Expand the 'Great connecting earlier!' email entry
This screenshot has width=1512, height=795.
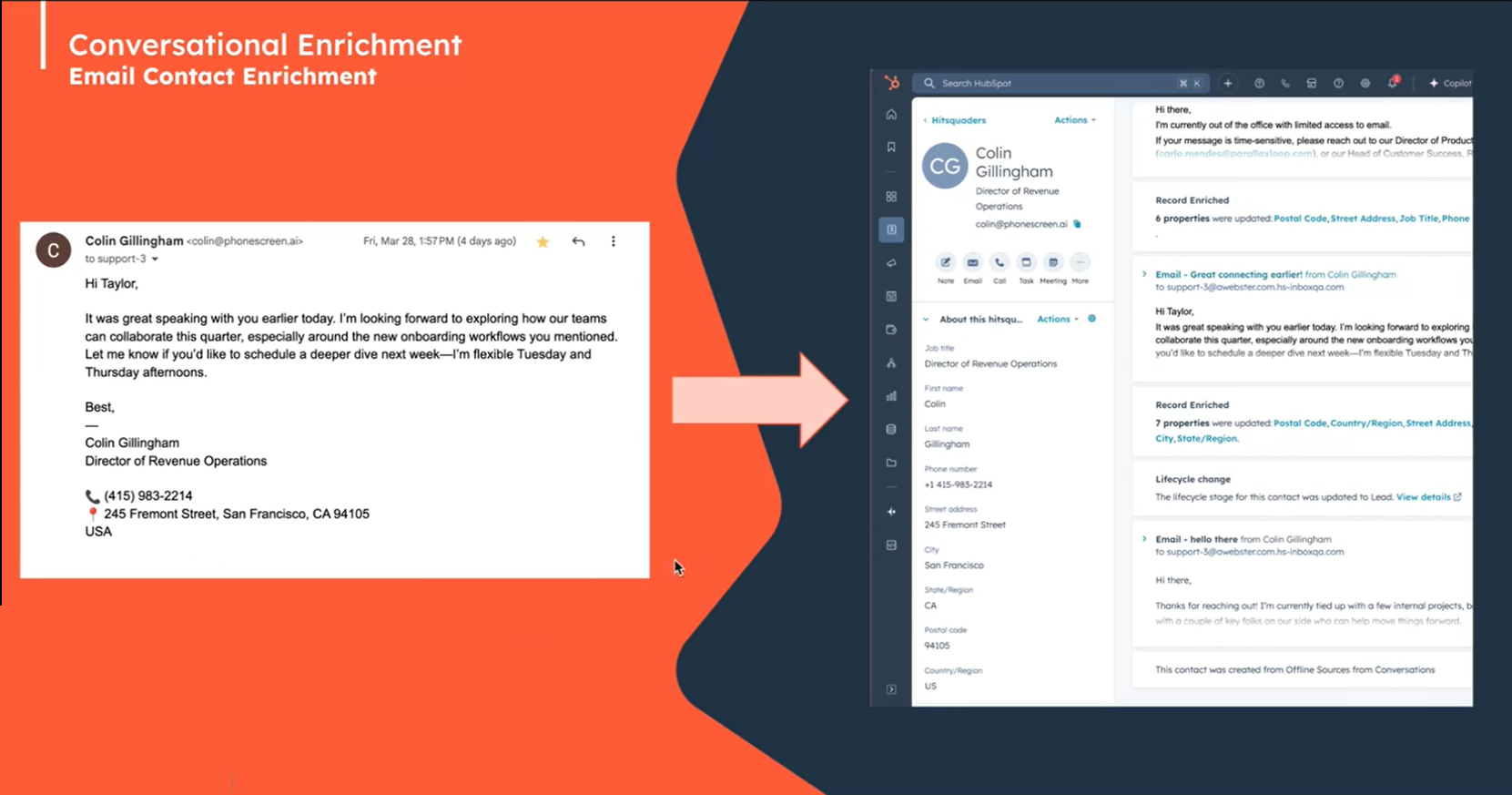pyautogui.click(x=1144, y=274)
